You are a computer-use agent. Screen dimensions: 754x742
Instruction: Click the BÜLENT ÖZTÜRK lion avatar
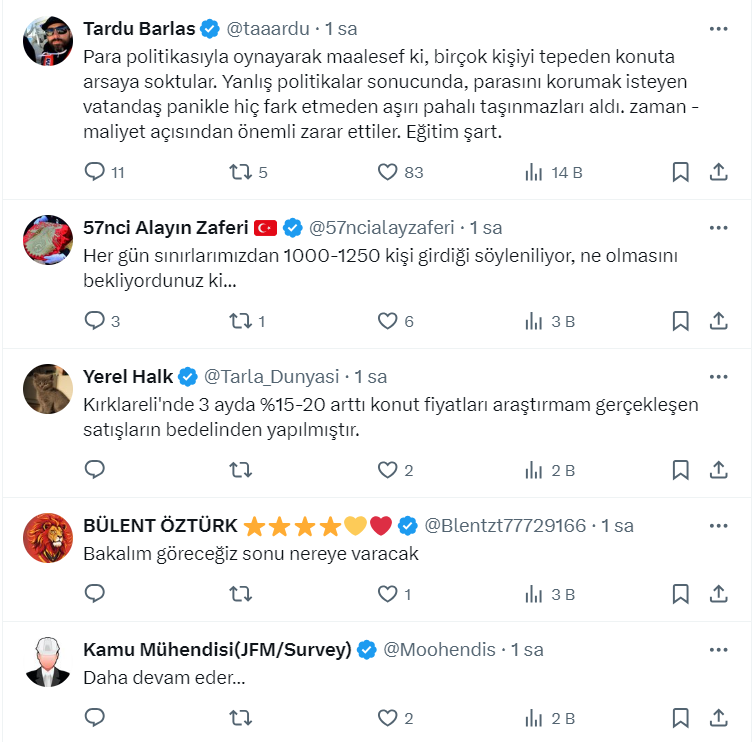coord(48,537)
